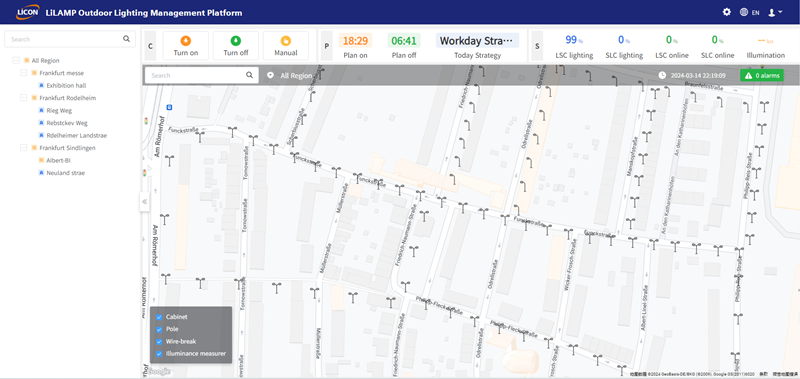
Task: Uncheck the Pole layer checkbox
Action: (x=159, y=329)
